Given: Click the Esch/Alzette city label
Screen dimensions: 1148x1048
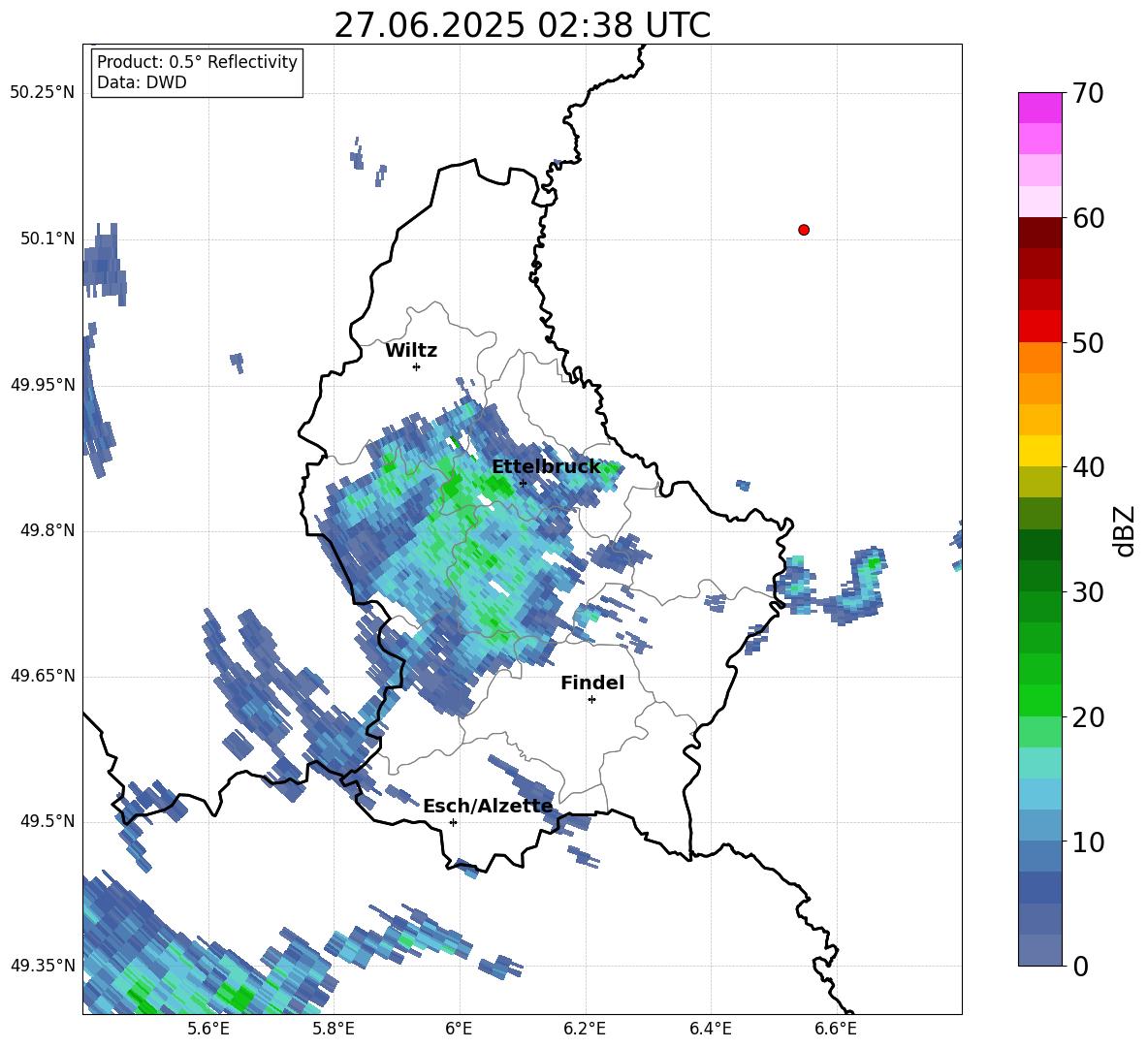Looking at the screenshot, I should (x=488, y=806).
